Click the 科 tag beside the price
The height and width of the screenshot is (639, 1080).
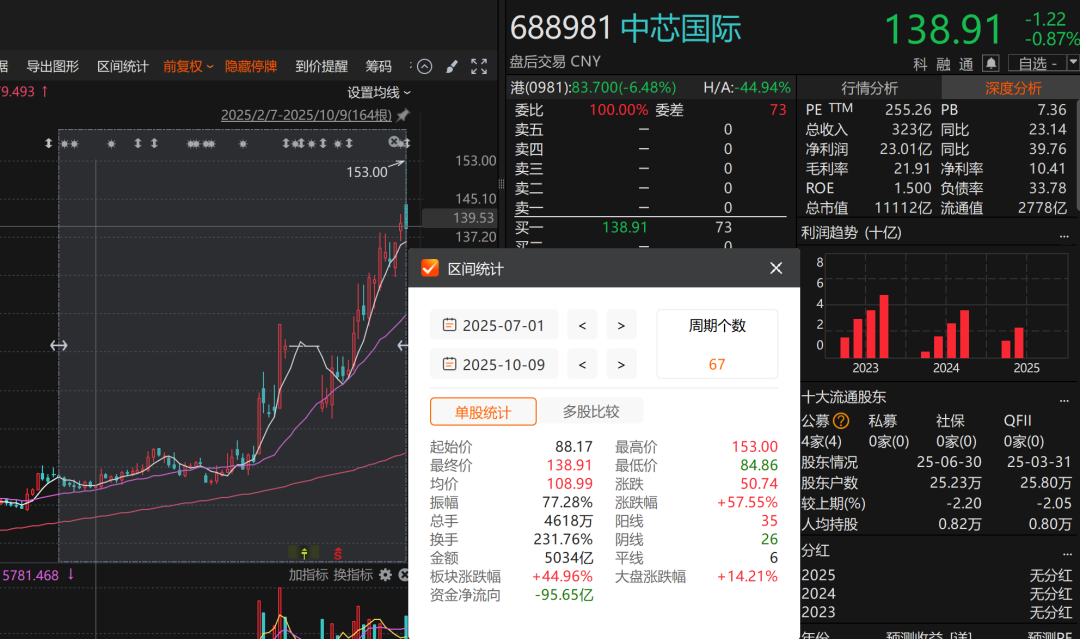(x=920, y=64)
